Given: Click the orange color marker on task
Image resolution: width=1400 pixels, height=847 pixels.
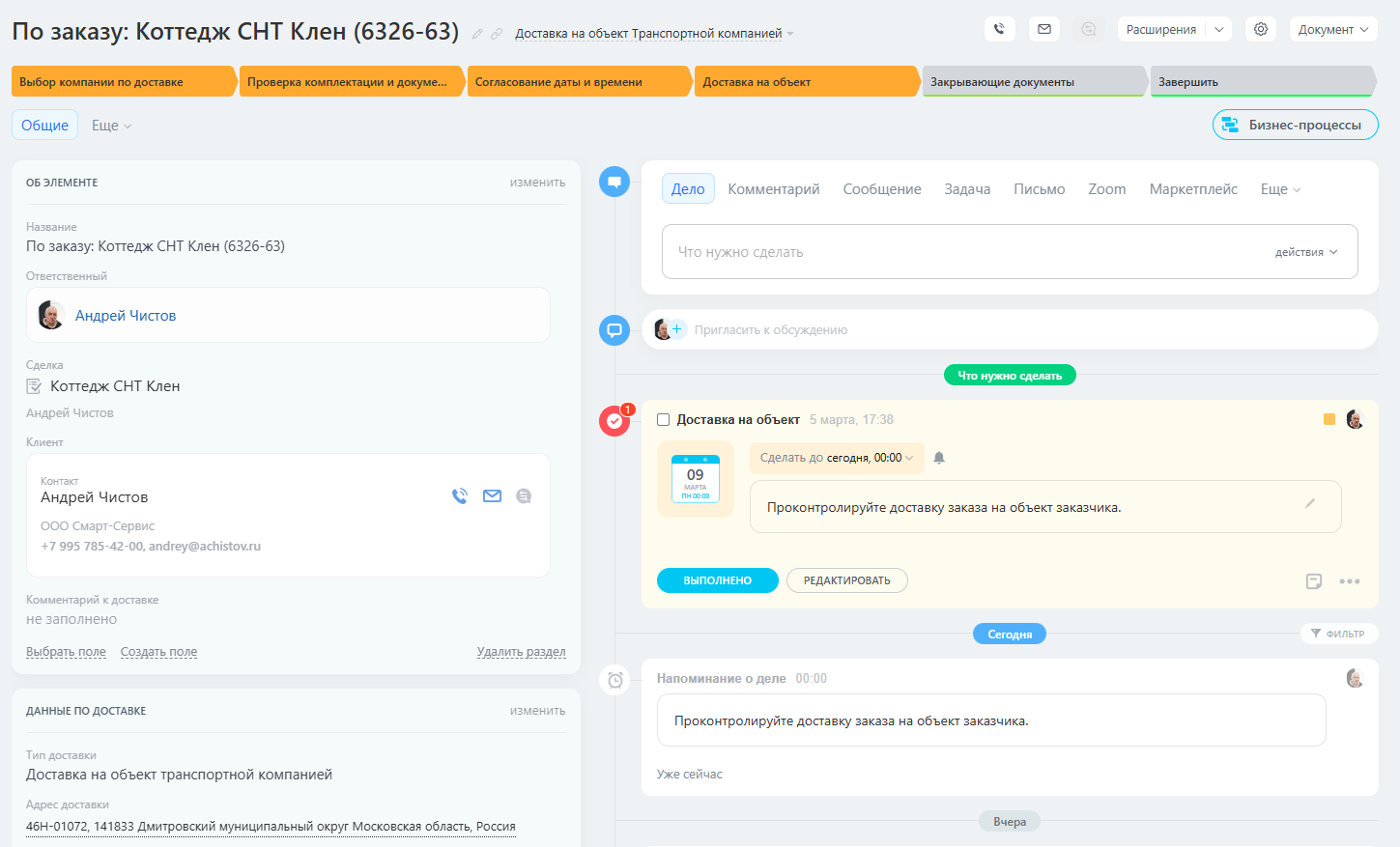Looking at the screenshot, I should click(x=1329, y=419).
